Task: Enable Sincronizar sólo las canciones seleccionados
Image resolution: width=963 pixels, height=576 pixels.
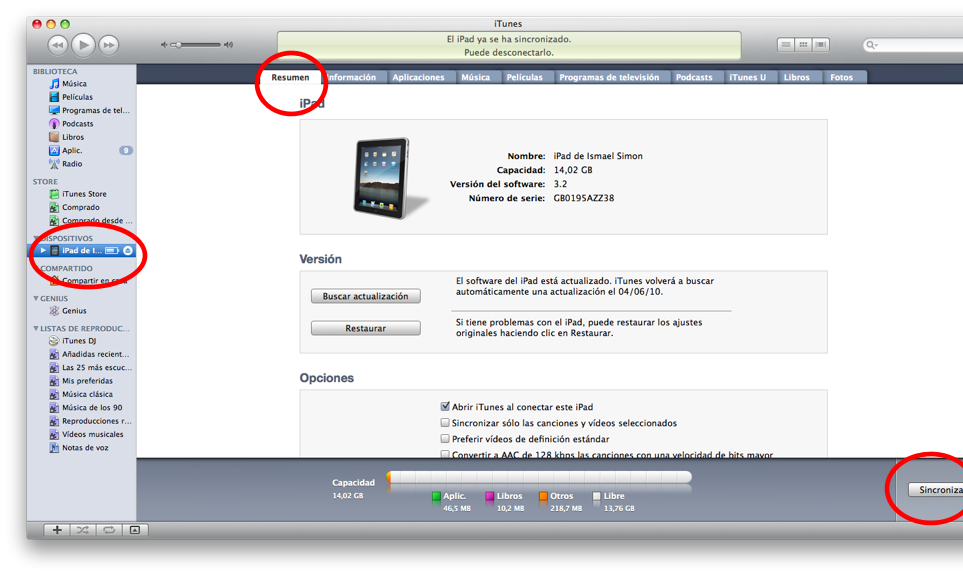Action: click(445, 422)
